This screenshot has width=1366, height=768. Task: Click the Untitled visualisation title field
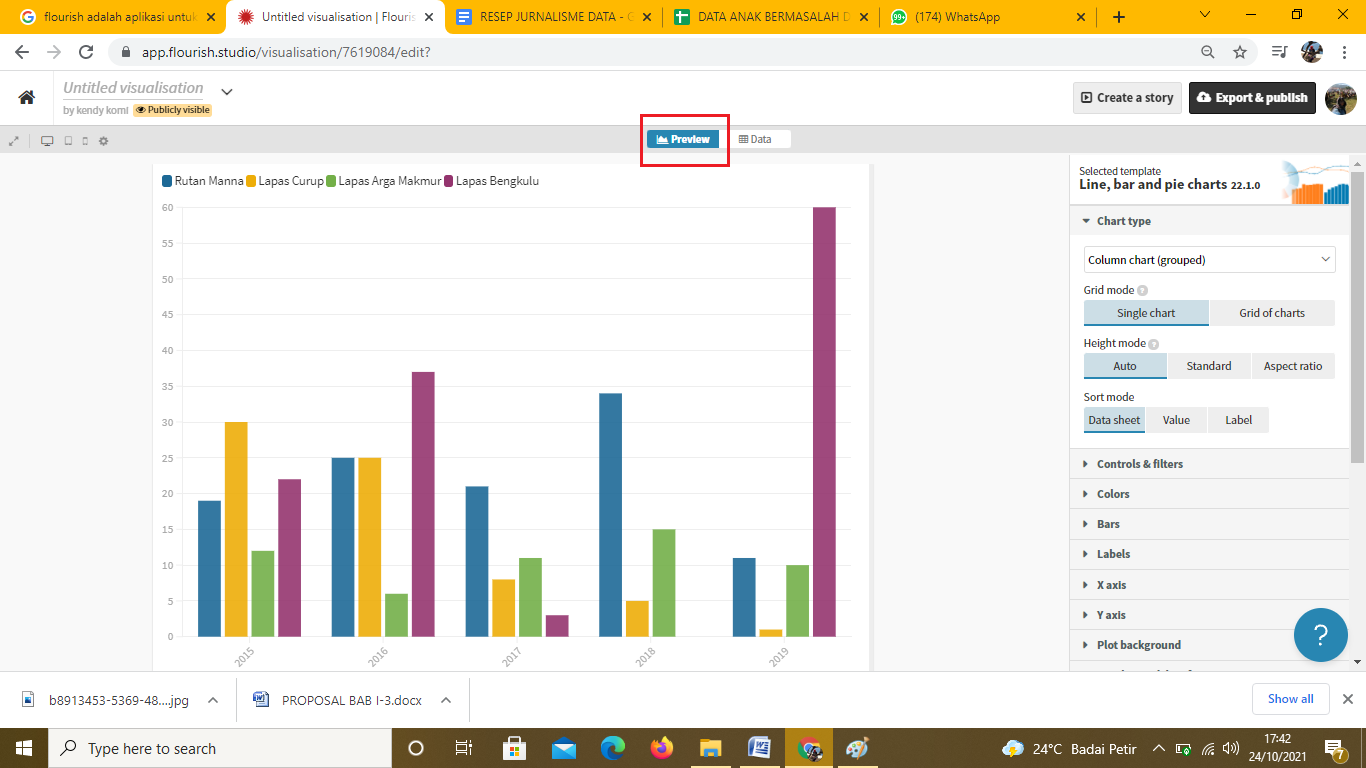click(x=133, y=88)
